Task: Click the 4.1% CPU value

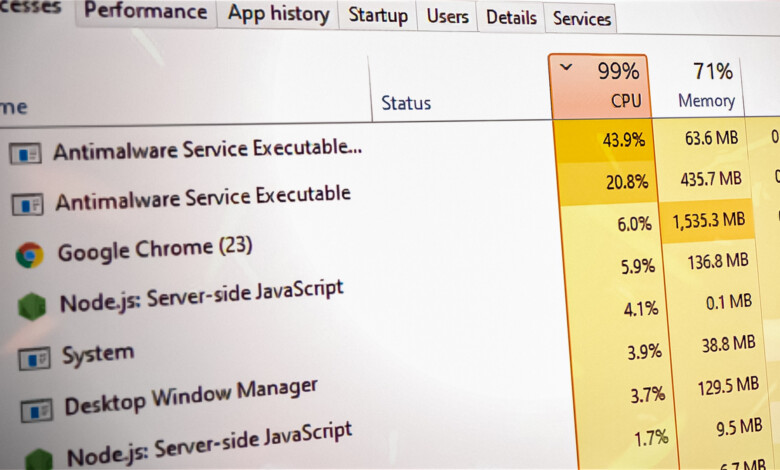Action: (641, 309)
